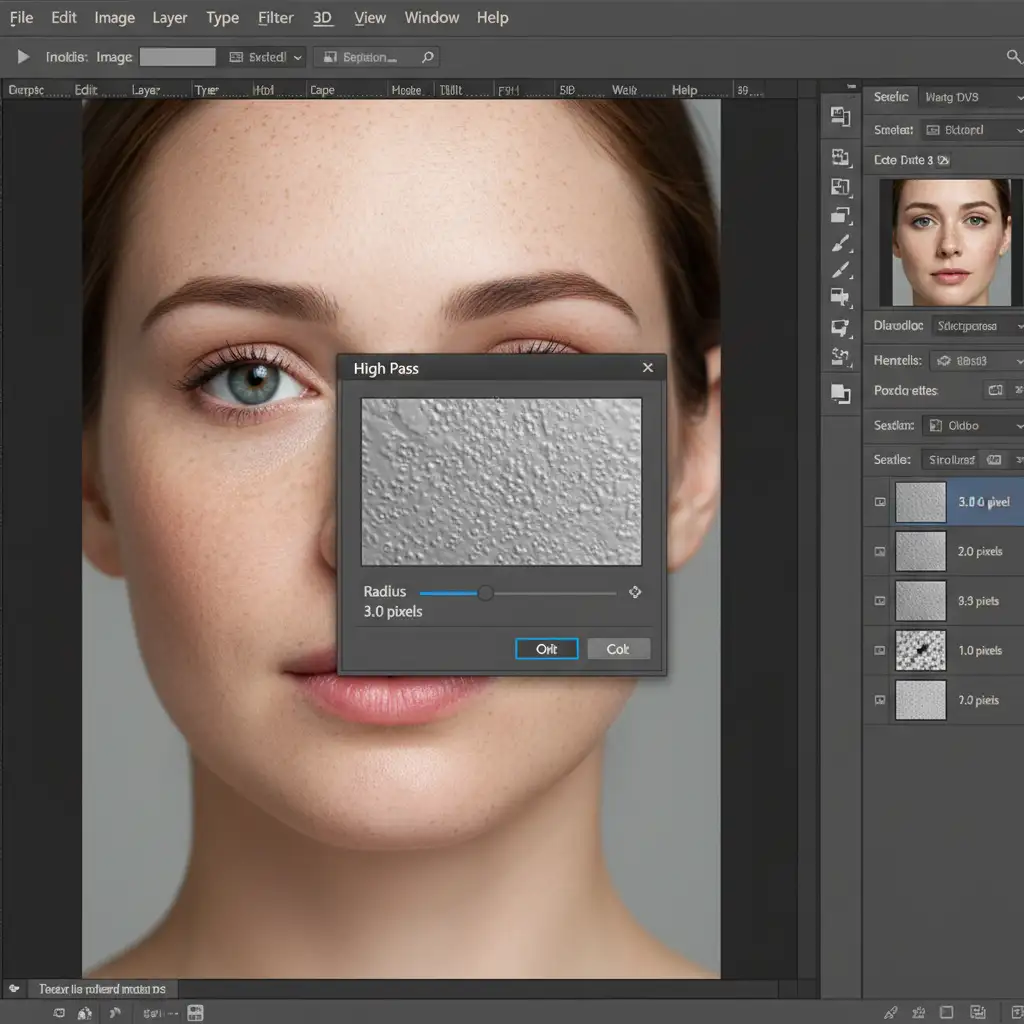Click the pen-shaped tool below the brush

point(840,270)
